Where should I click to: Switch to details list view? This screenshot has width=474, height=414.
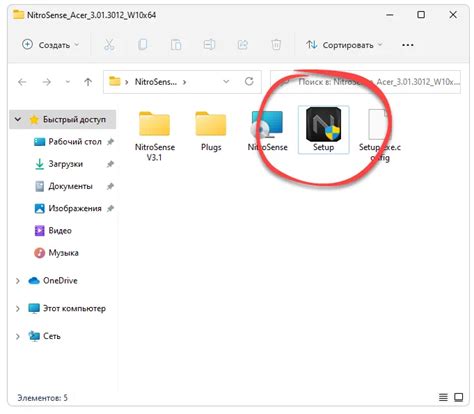[443, 397]
